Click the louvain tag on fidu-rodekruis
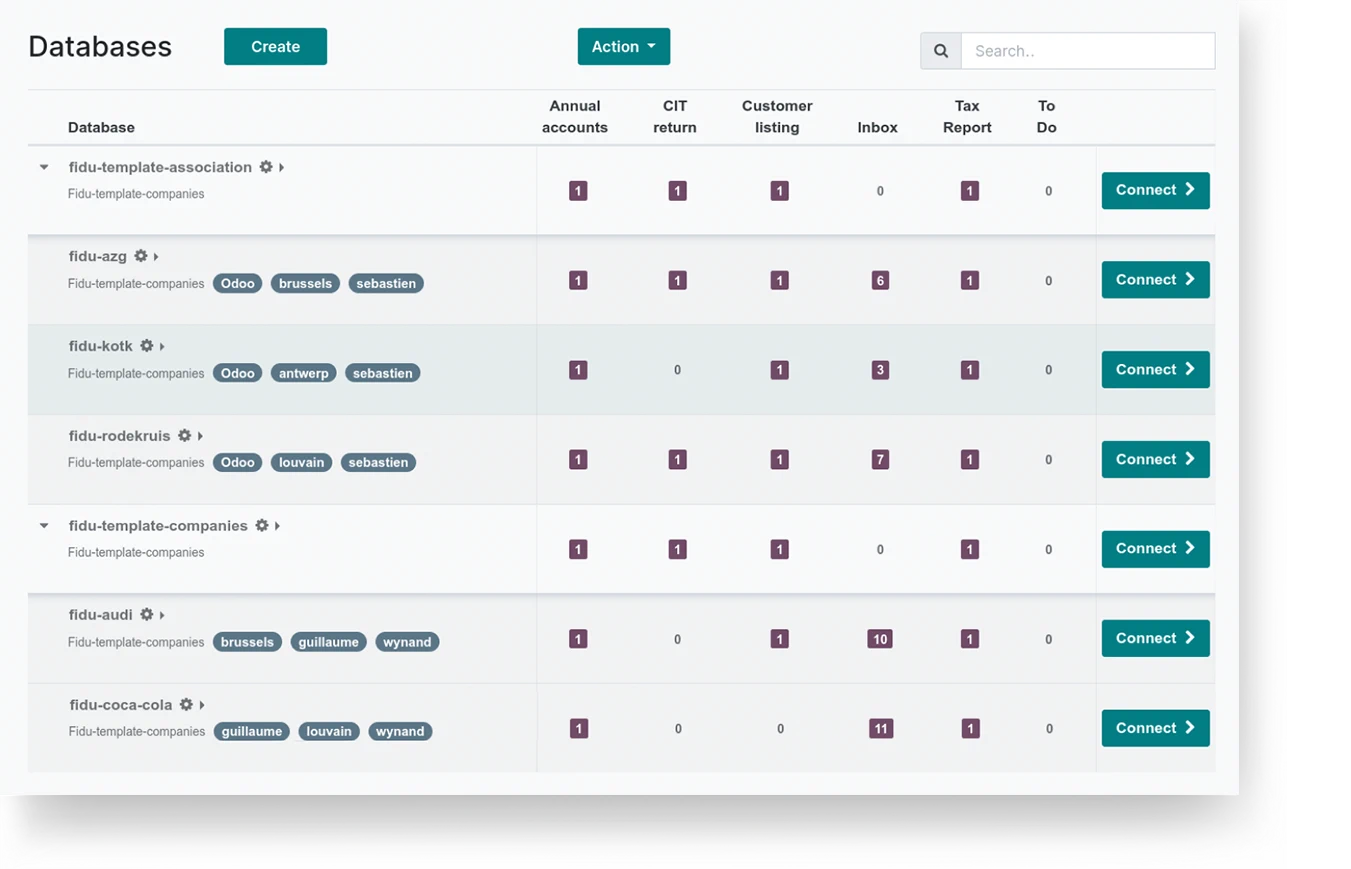This screenshot has width=1351, height=869. 302,463
